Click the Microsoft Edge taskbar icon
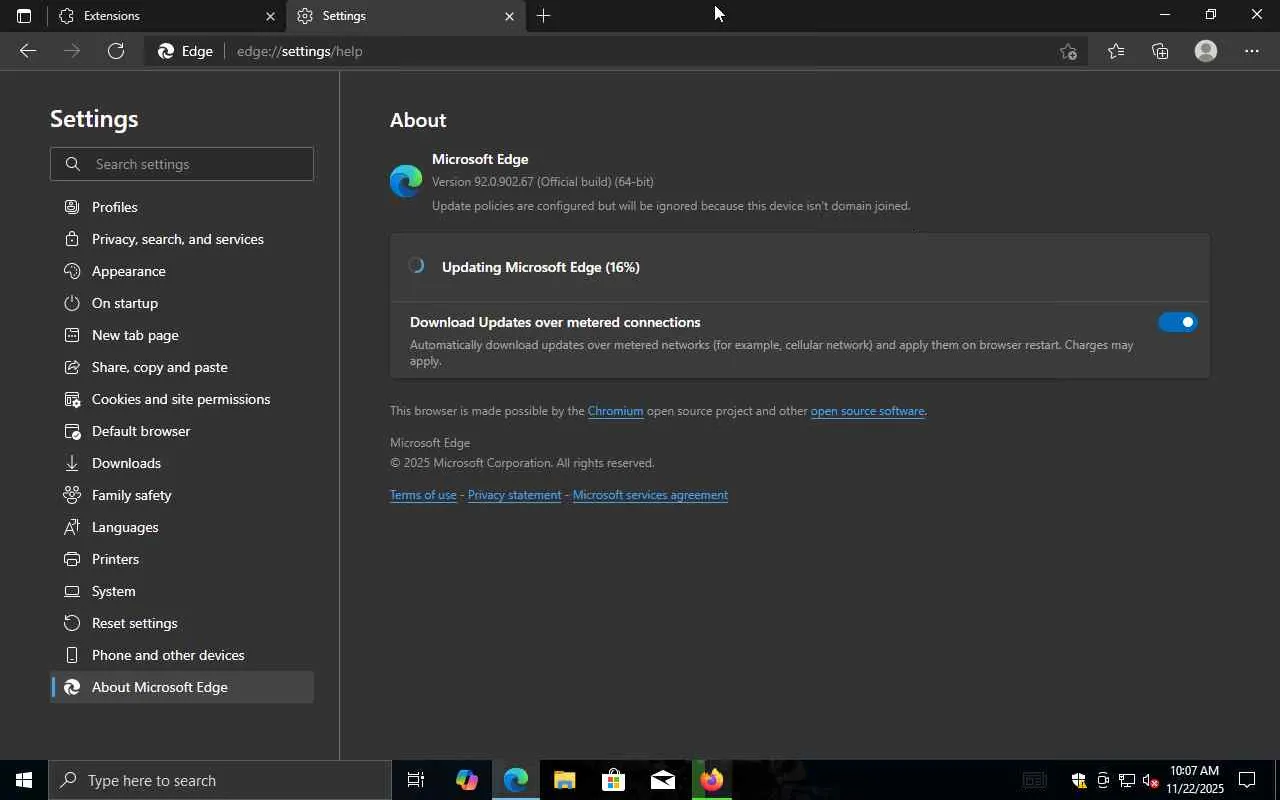Image resolution: width=1280 pixels, height=800 pixels. coord(516,780)
